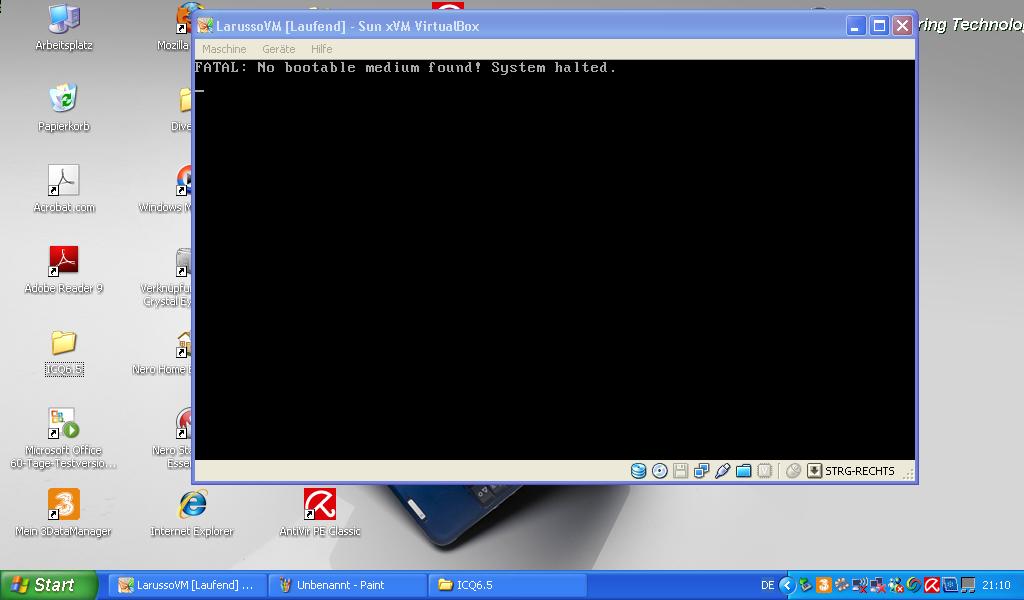Viewport: 1024px width, 600px height.
Task: Select the Internet Explorer desktop shortcut
Action: pos(192,513)
